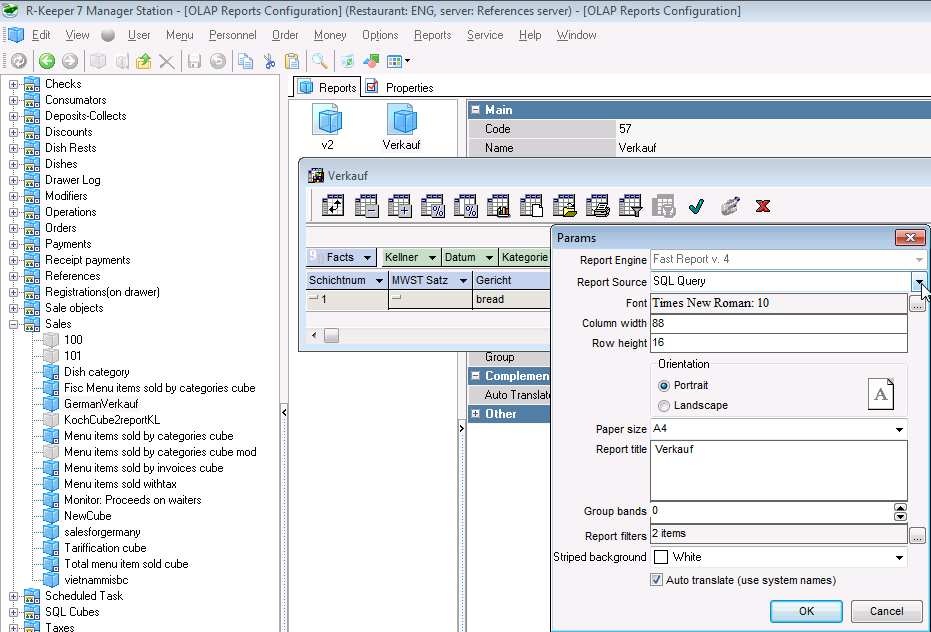Expand the Scheduled Task tree node
The height and width of the screenshot is (632, 931).
pyautogui.click(x=14, y=596)
